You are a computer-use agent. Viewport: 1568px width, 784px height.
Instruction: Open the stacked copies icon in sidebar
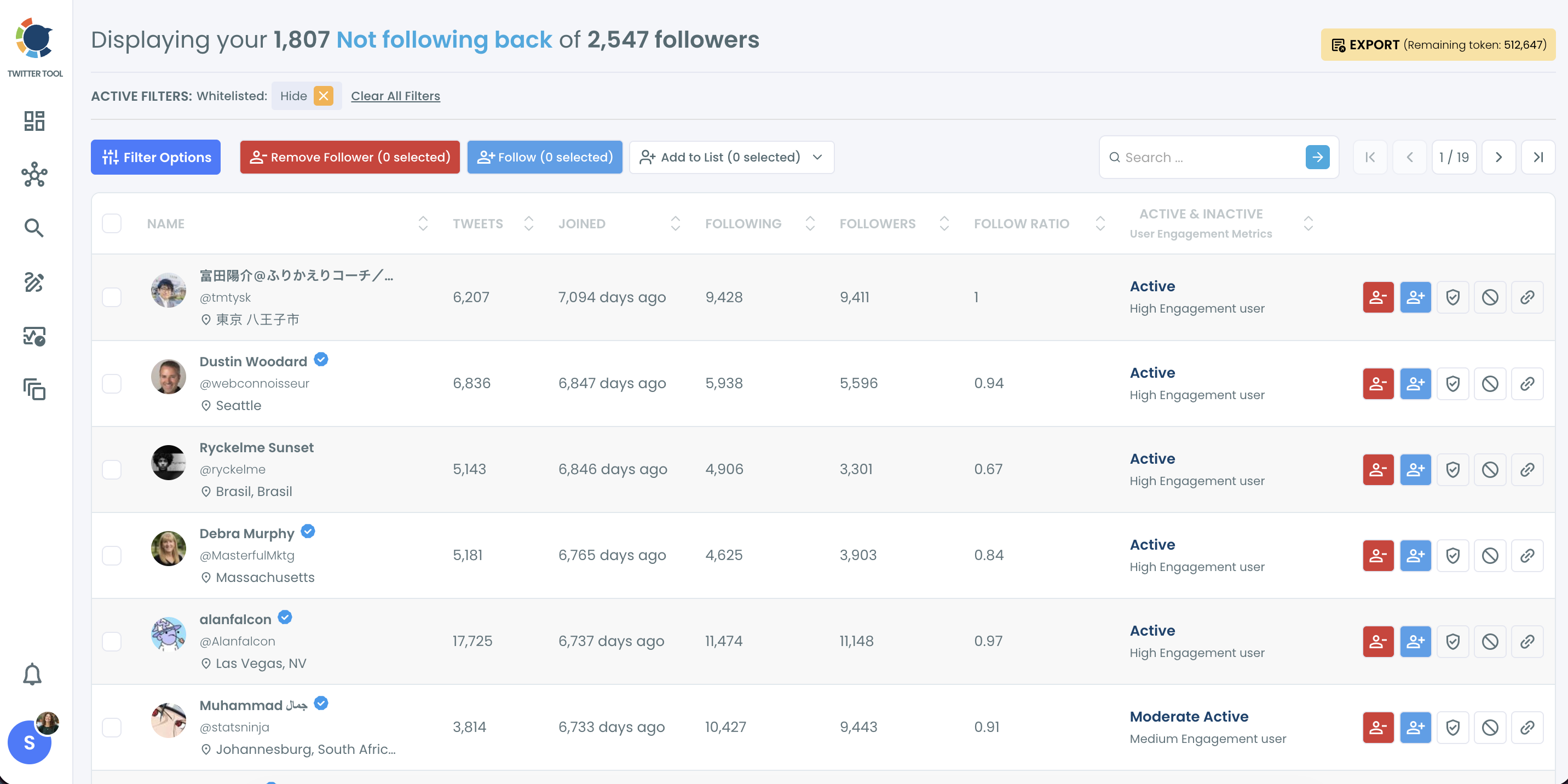[34, 390]
